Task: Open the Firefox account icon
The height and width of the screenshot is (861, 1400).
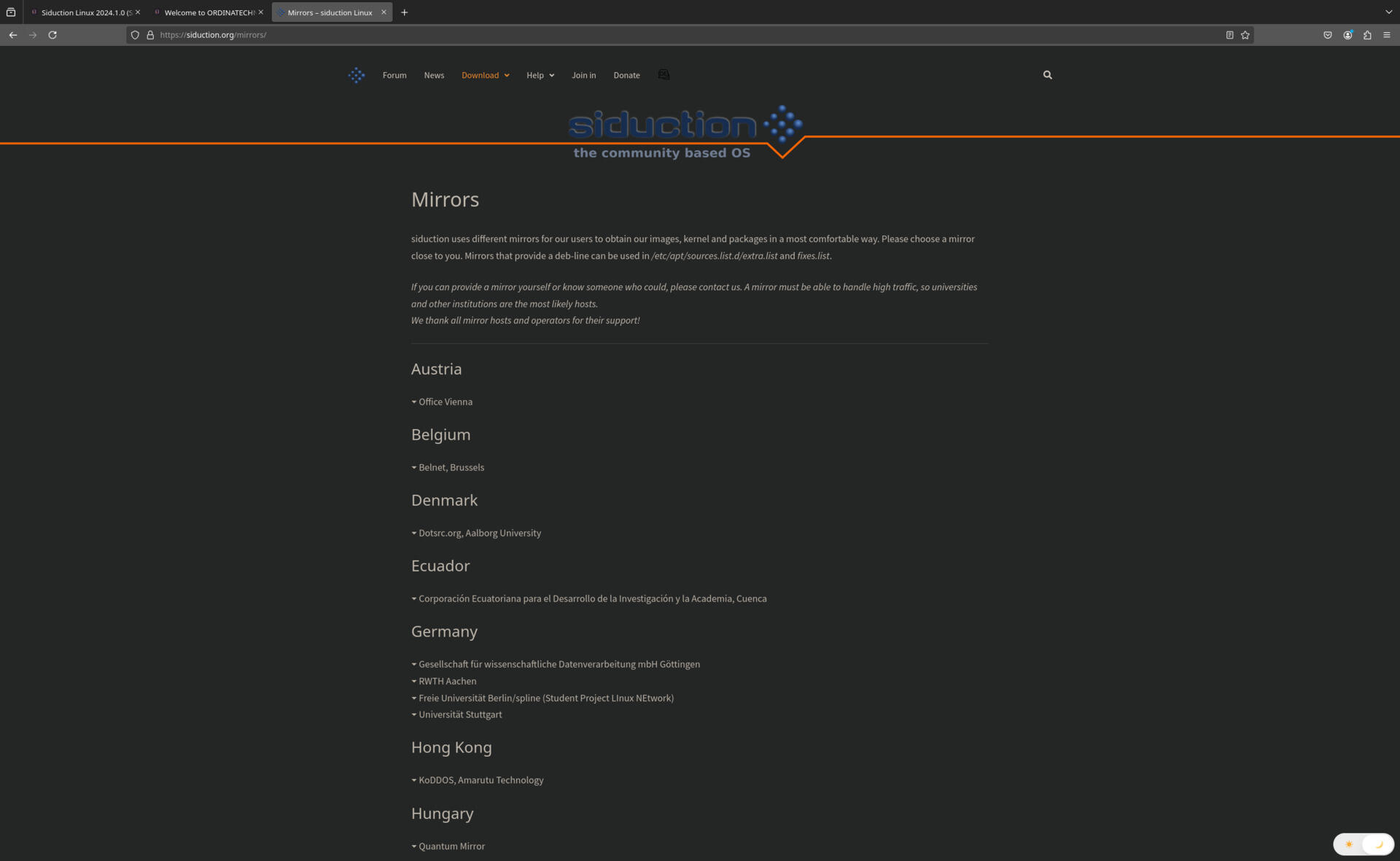Action: pyautogui.click(x=1347, y=35)
